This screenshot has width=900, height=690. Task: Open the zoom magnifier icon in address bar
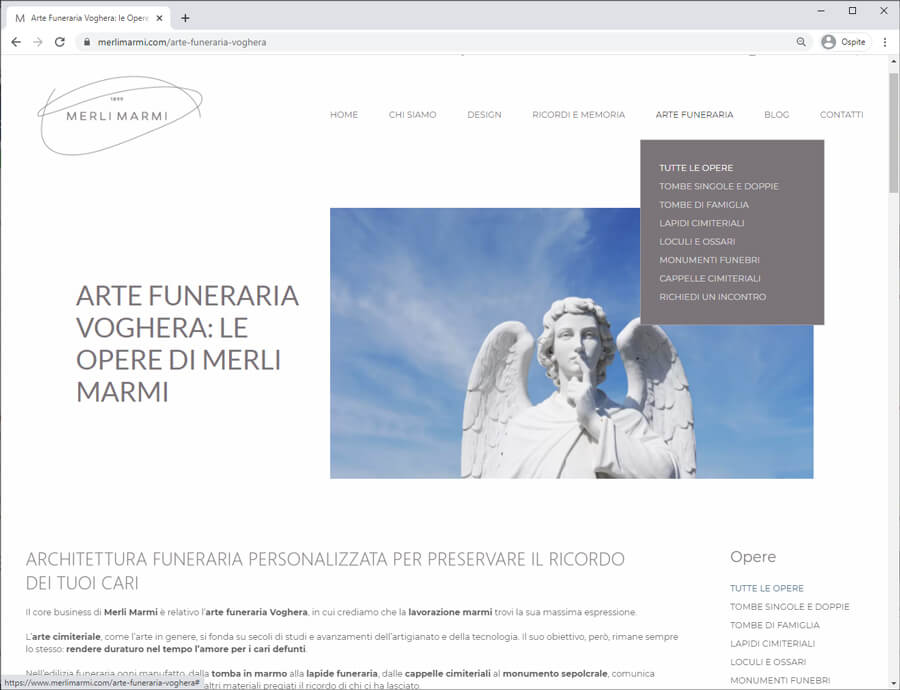801,42
